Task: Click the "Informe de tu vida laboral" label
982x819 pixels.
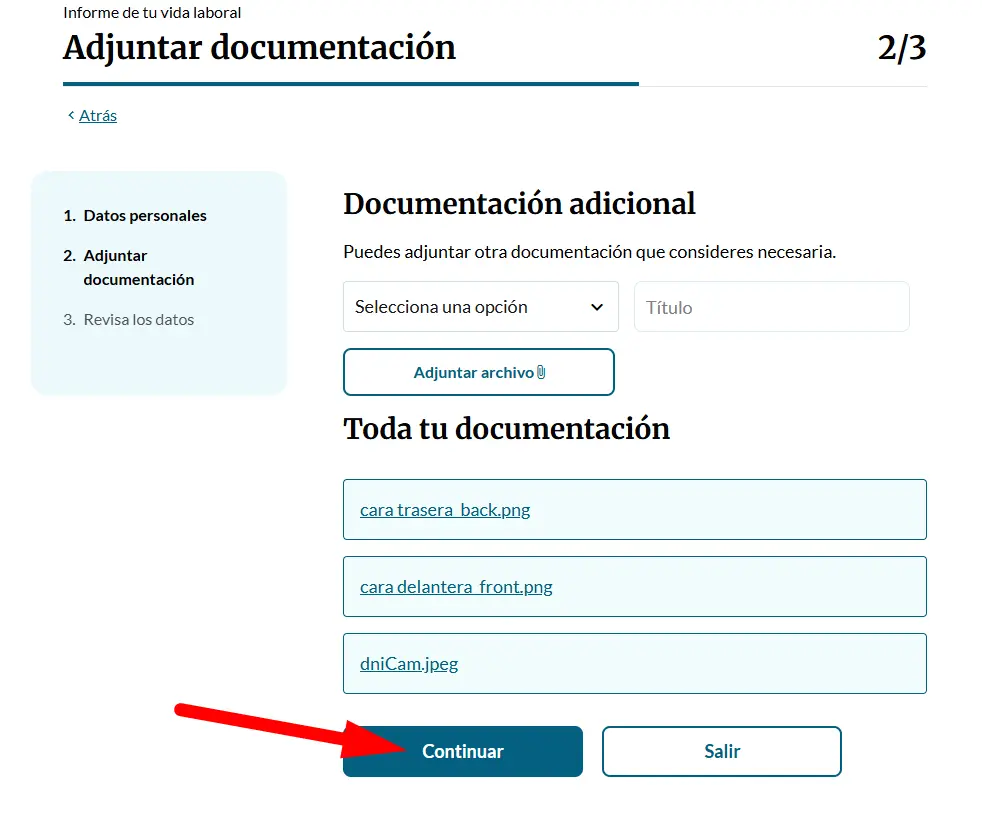Action: coord(152,13)
